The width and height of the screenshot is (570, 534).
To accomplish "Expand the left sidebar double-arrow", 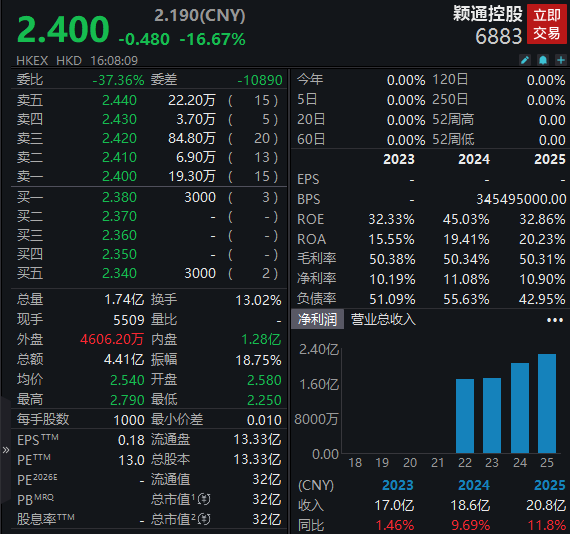I will coord(5,450).
